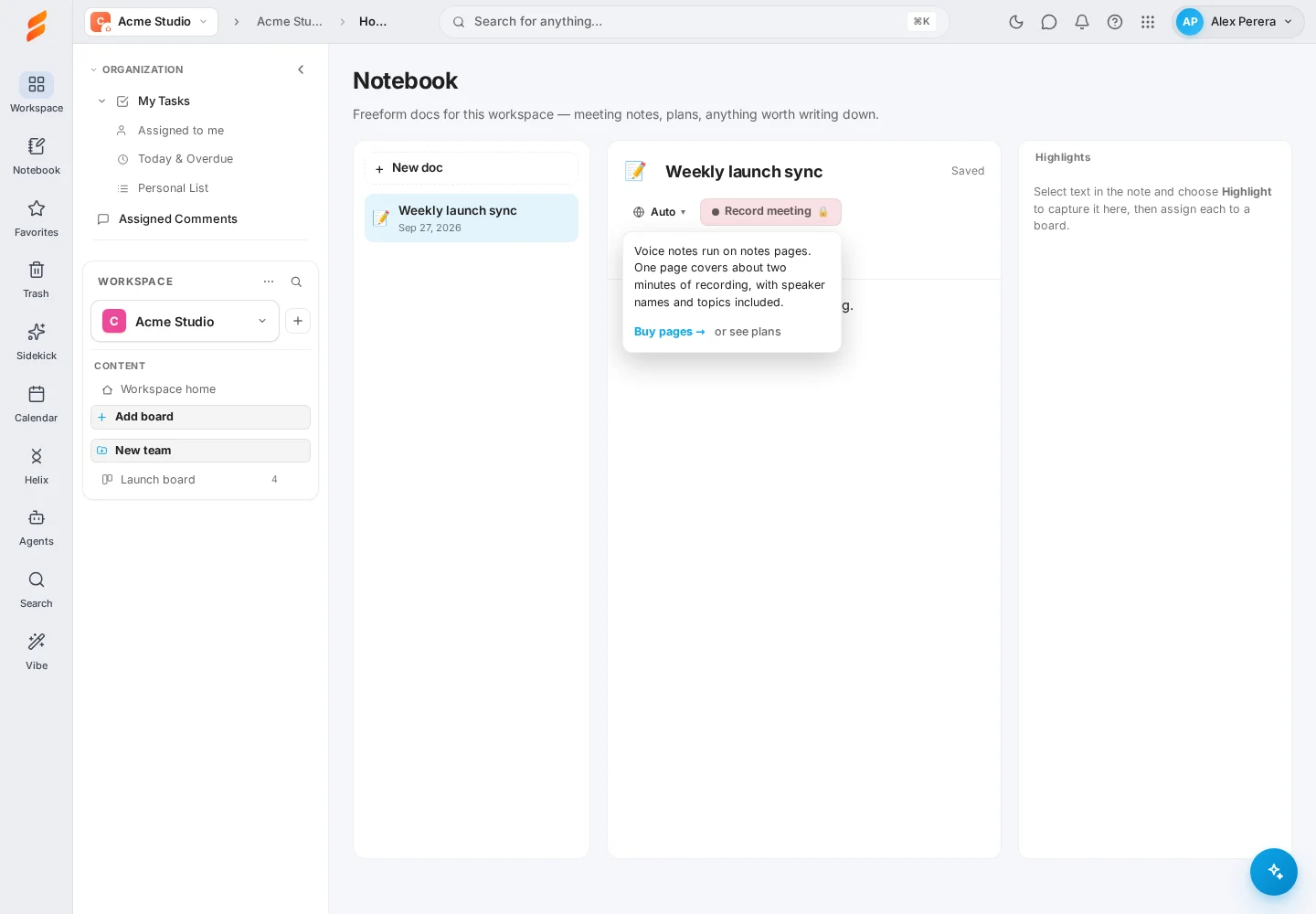Open the Auto language dropdown
The image size is (1316, 914).
660,212
